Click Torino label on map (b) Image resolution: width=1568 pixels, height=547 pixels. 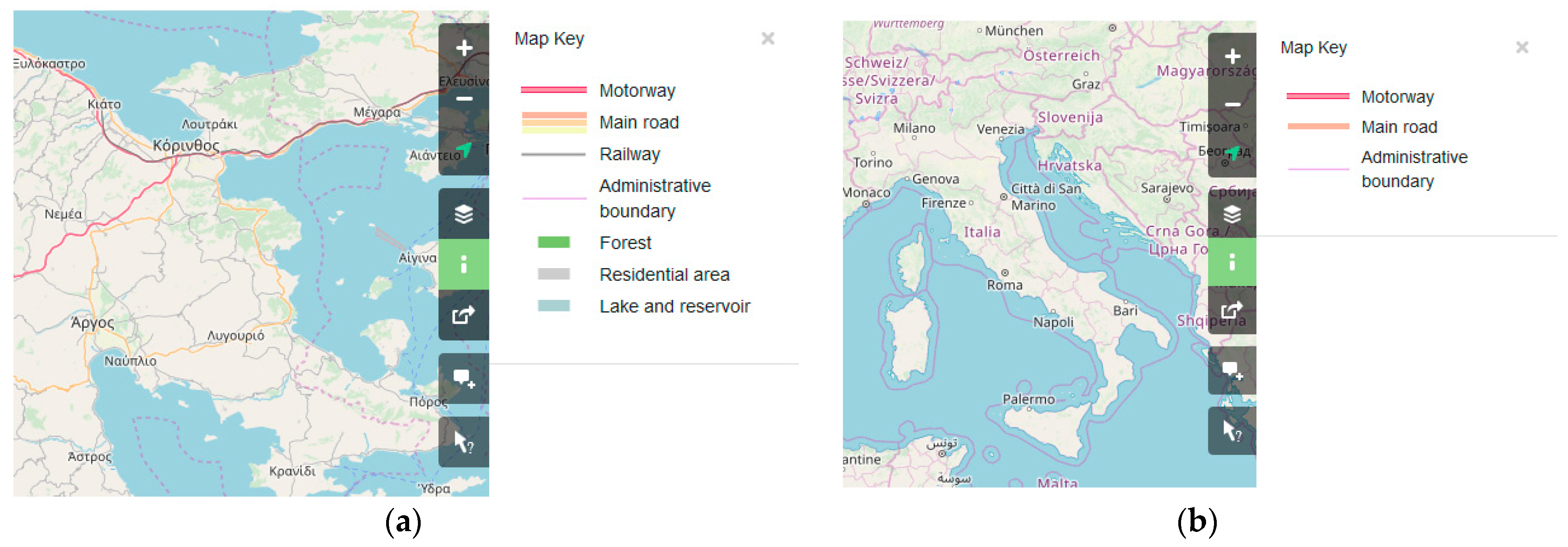(x=872, y=163)
